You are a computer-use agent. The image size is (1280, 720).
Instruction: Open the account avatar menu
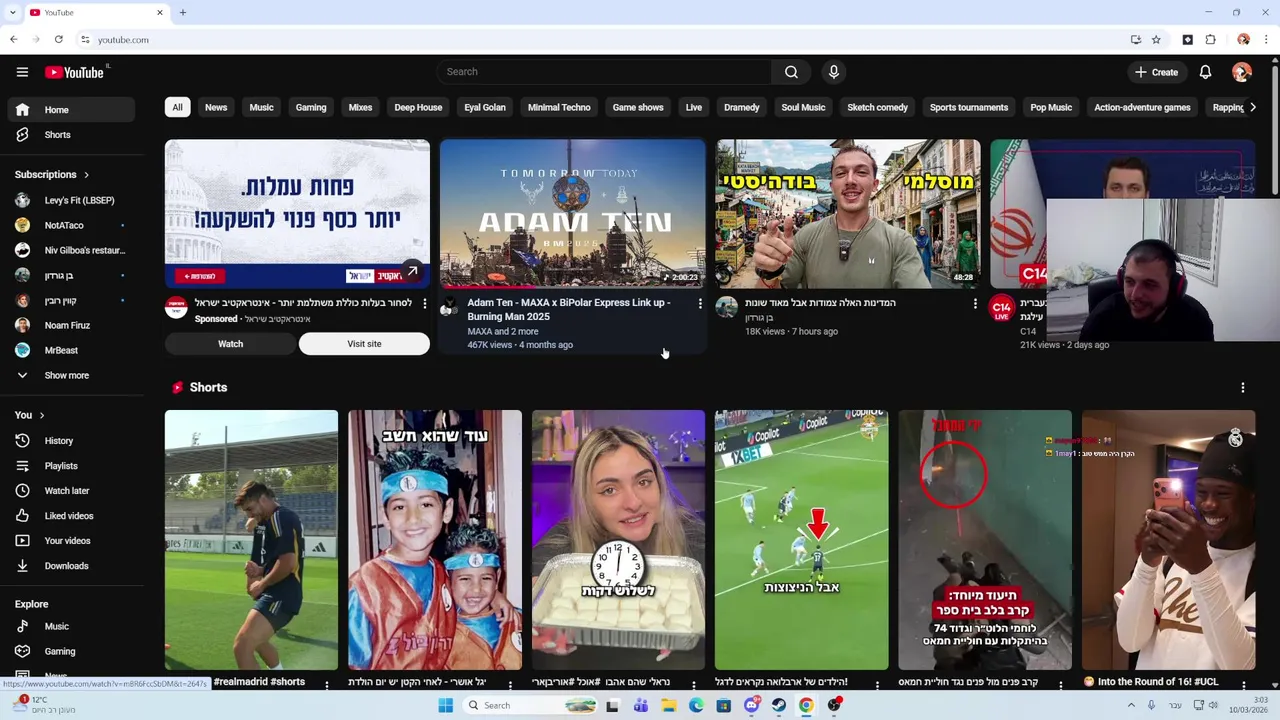[x=1242, y=72]
